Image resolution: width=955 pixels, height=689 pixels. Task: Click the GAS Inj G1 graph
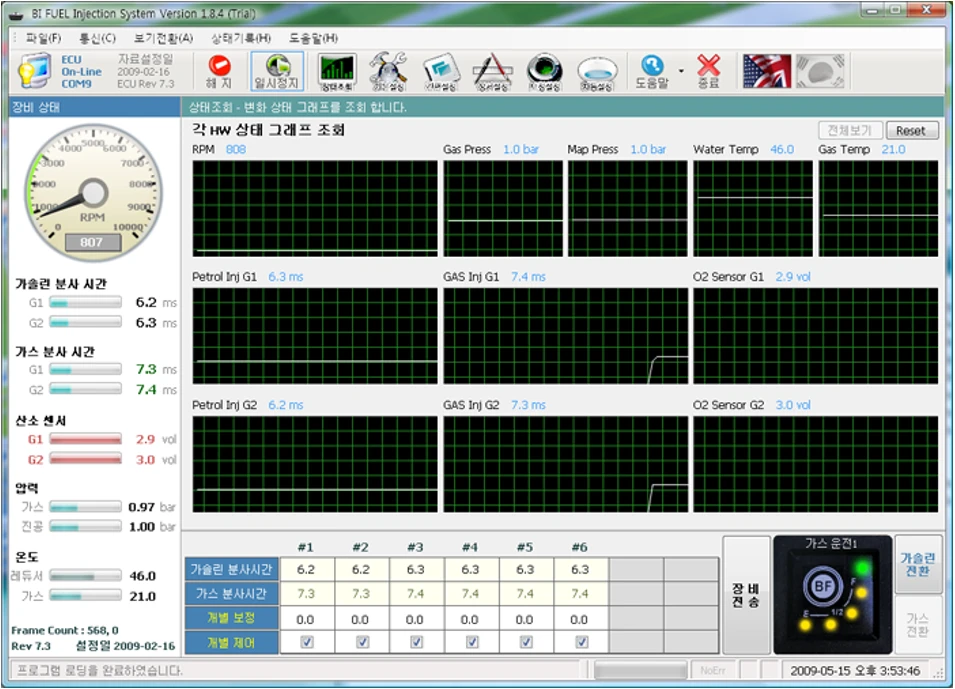tap(566, 336)
